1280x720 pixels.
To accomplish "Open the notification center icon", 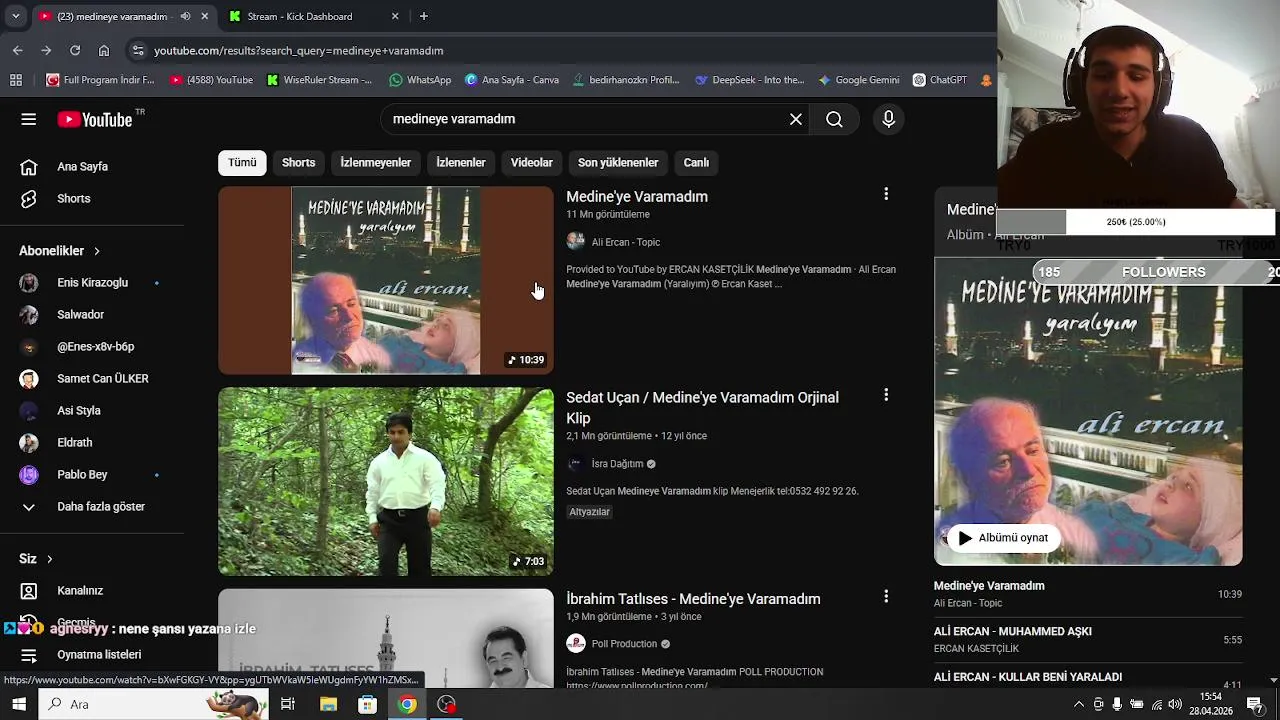I will tap(1255, 704).
